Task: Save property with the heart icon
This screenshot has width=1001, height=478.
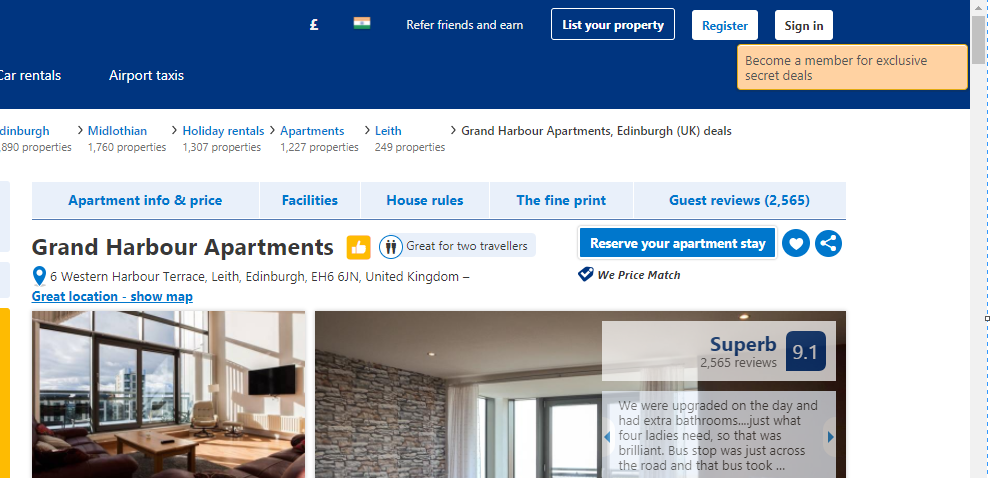Action: [795, 243]
